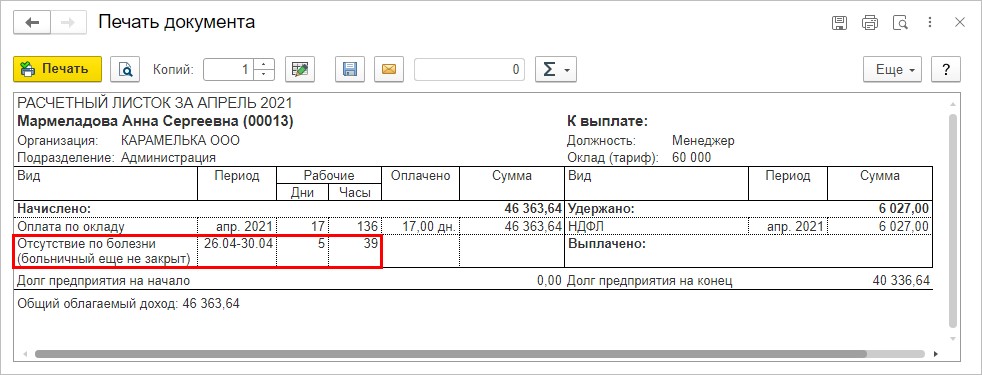Click the yellow Печать button
This screenshot has height=375, width=982.
click(x=57, y=69)
